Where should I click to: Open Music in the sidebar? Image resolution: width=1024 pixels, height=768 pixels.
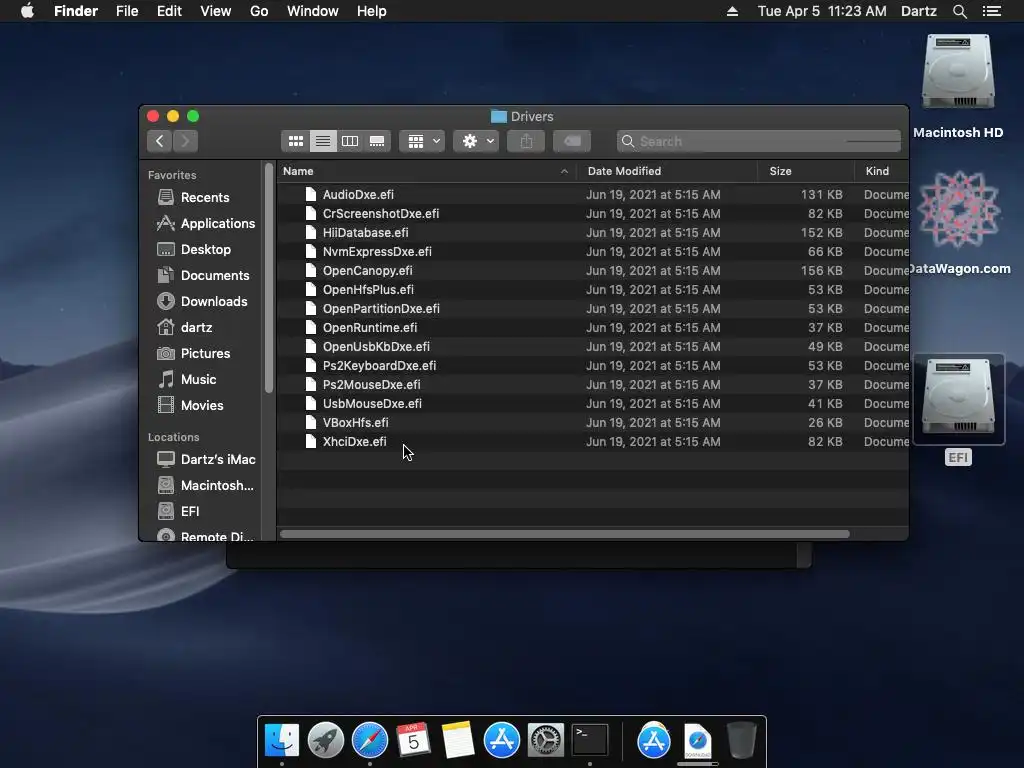(187, 379)
